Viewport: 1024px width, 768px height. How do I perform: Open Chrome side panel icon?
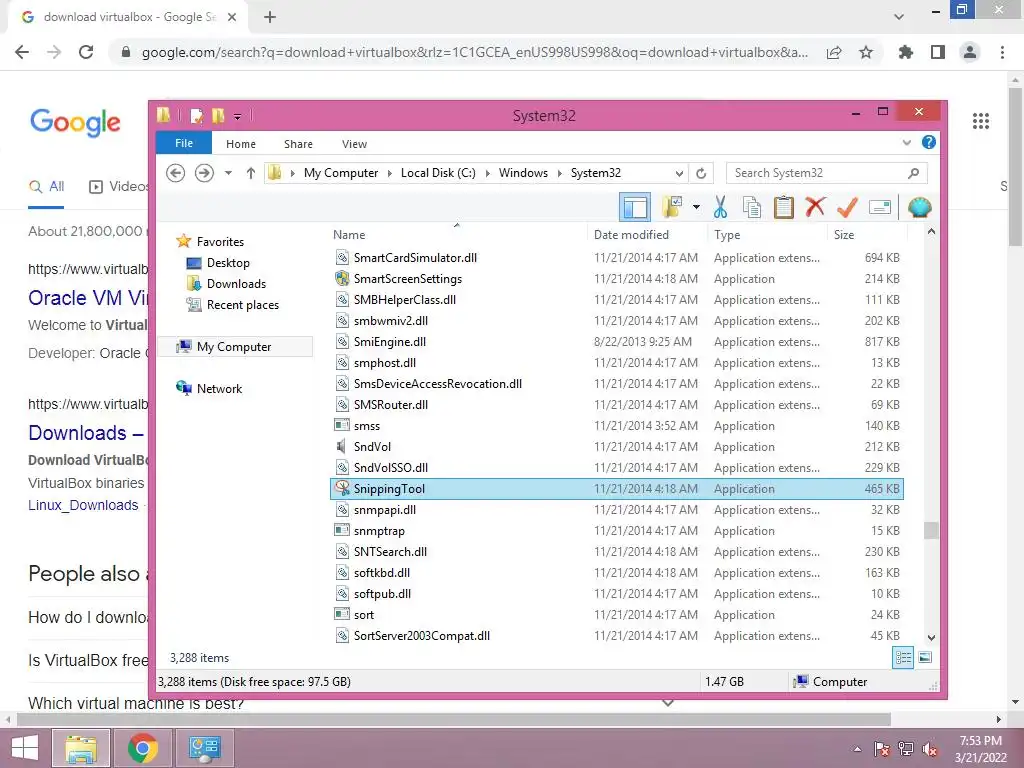(x=937, y=52)
